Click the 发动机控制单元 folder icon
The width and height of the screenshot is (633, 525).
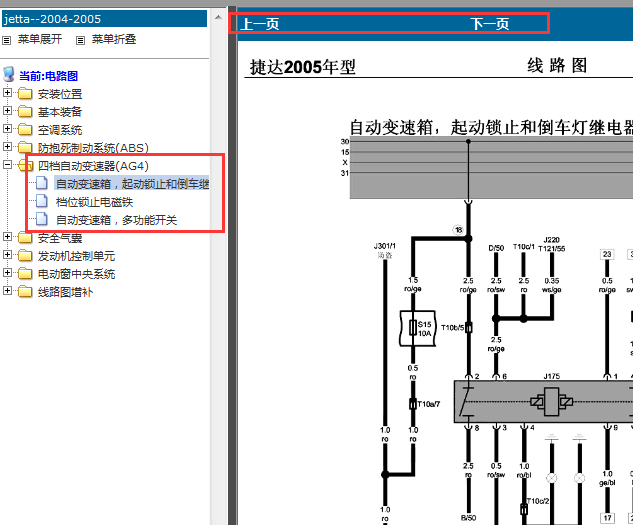point(25,256)
